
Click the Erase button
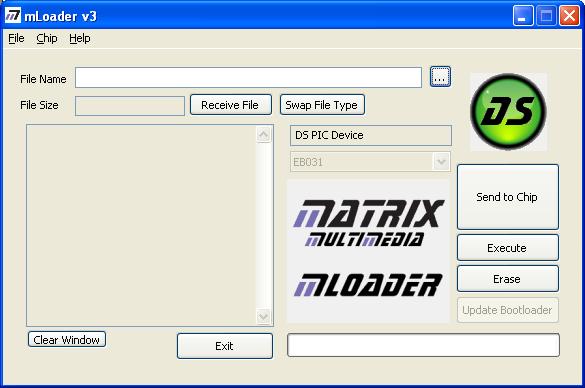507,279
